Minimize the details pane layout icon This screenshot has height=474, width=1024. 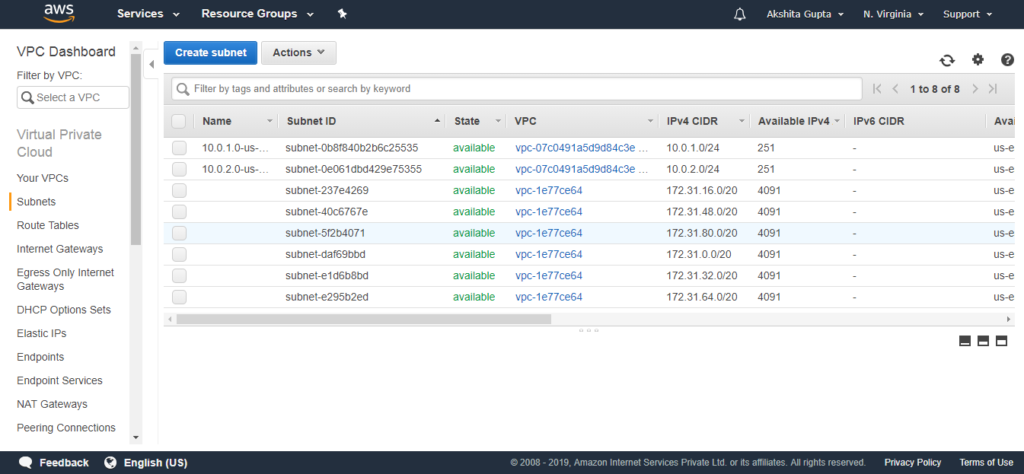(965, 341)
